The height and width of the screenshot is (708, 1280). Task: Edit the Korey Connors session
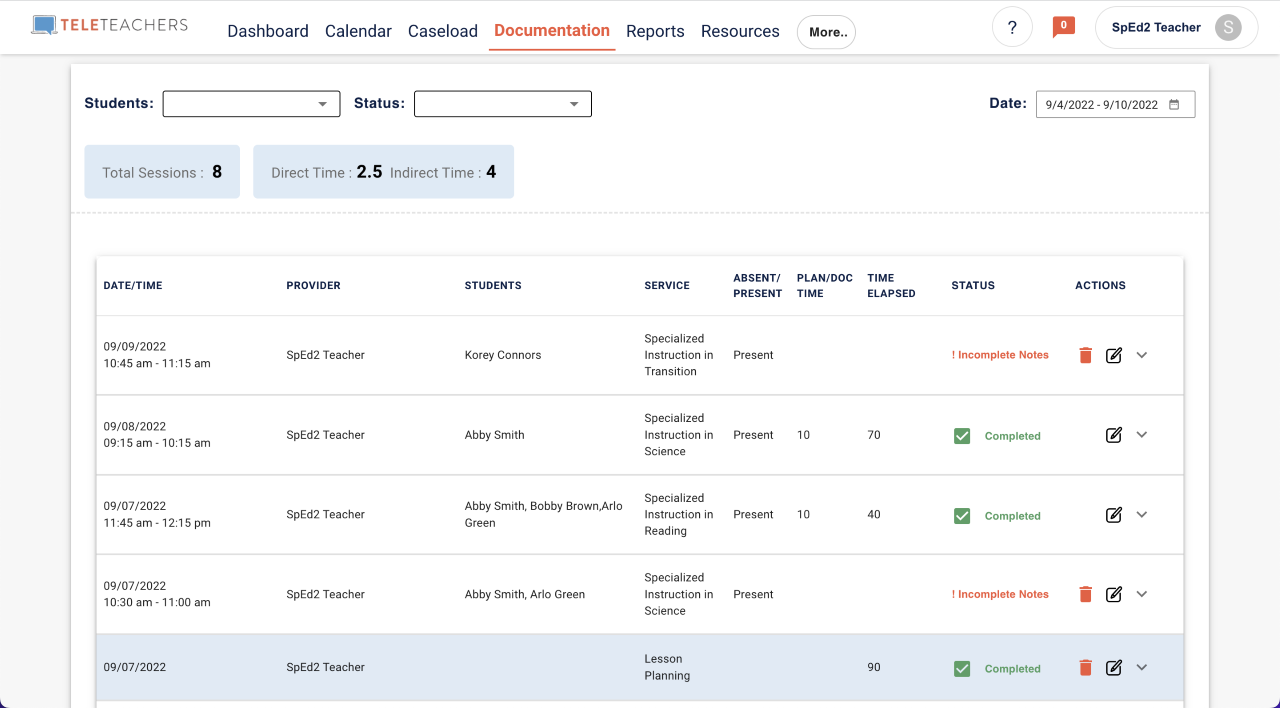coord(1114,355)
